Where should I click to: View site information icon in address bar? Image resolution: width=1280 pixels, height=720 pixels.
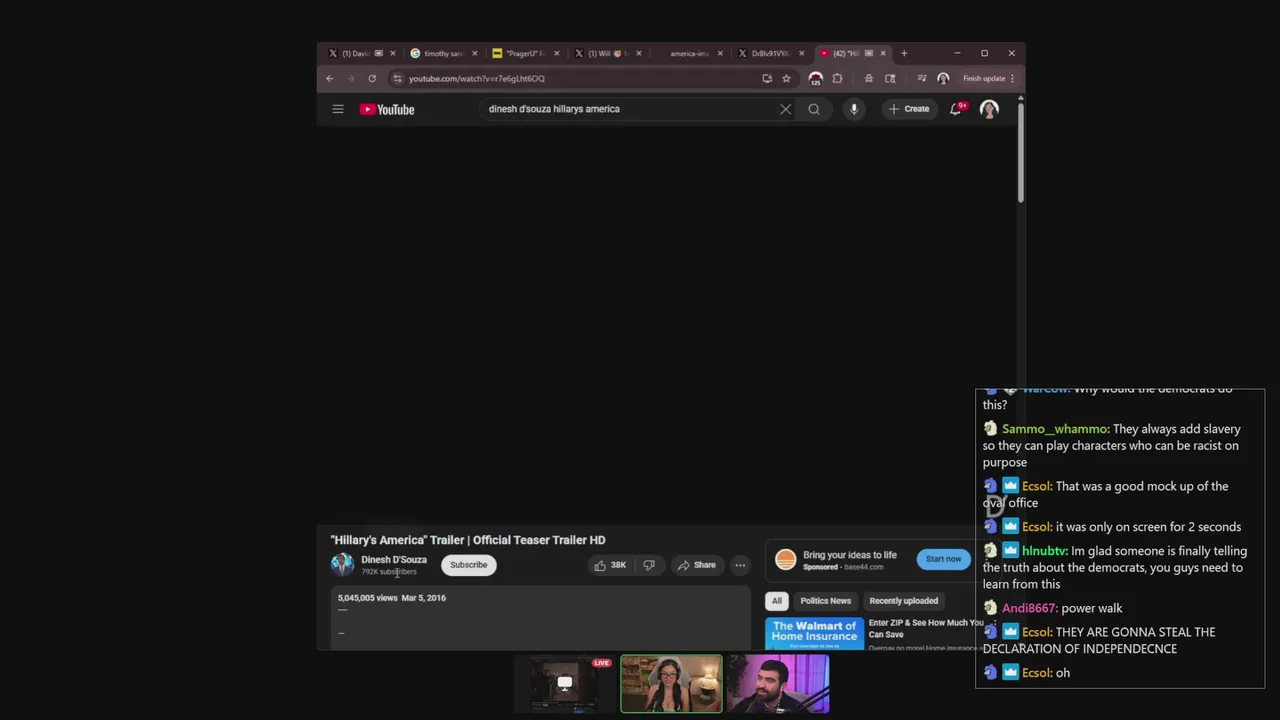398,78
